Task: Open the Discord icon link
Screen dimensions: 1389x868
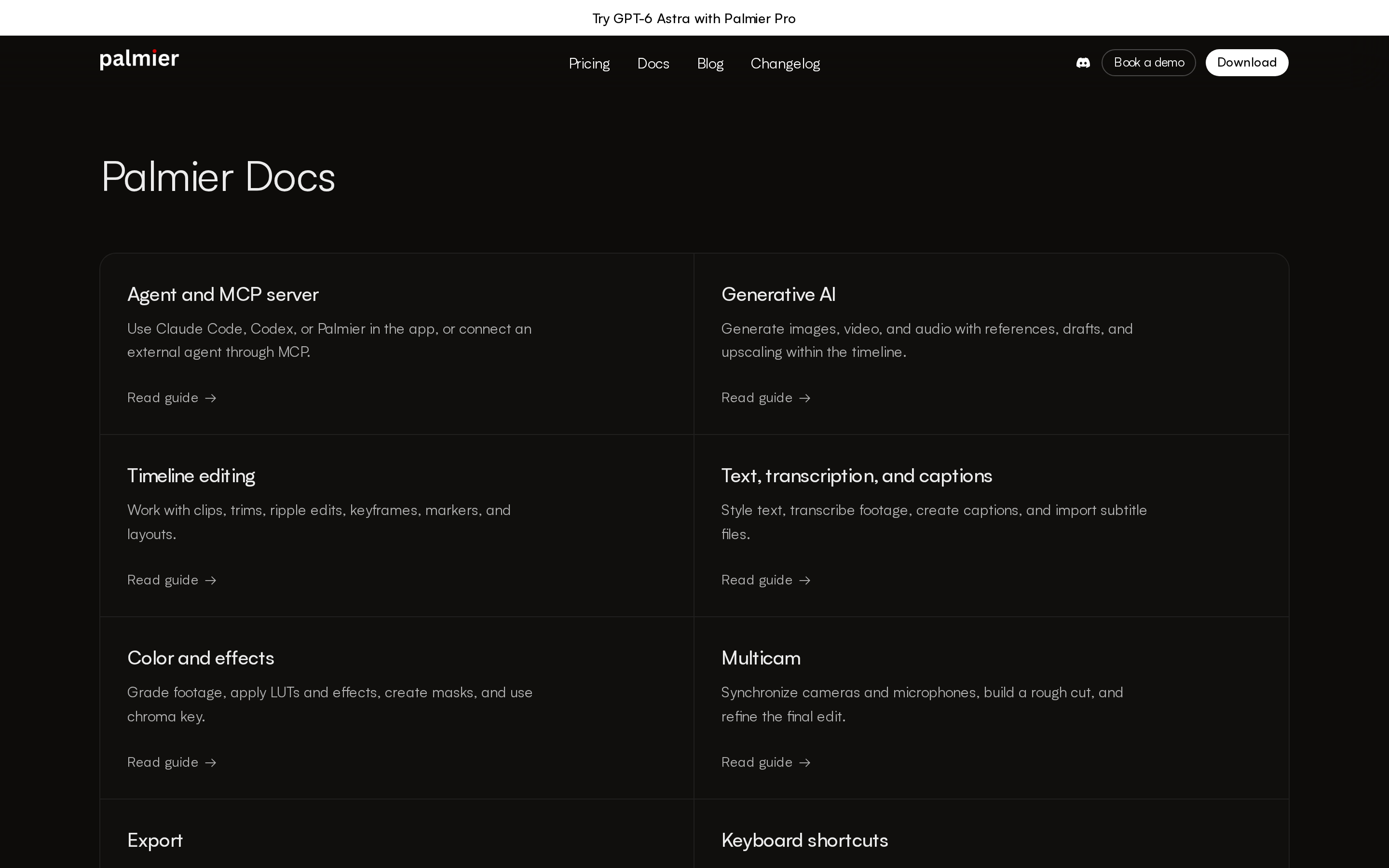Action: pos(1082,63)
